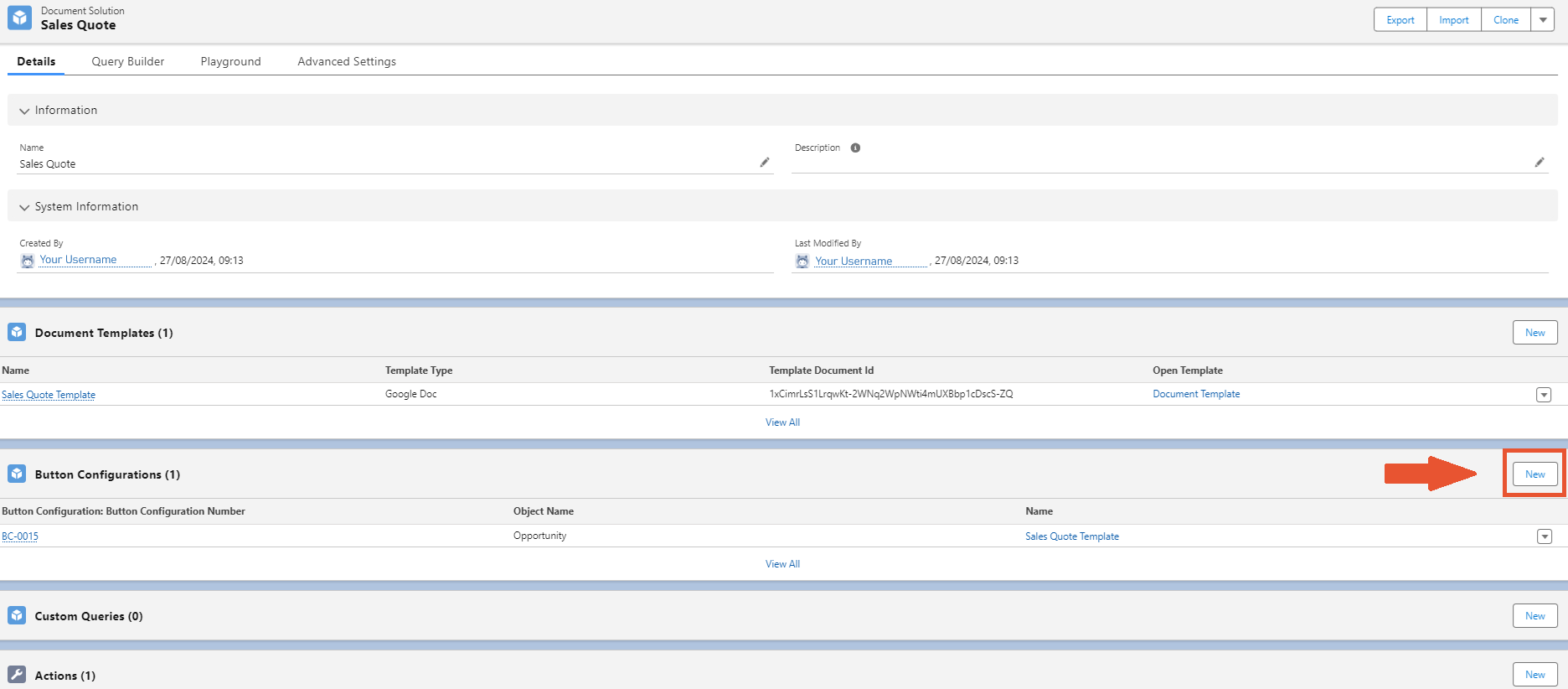Open row actions menu for BC-0015

point(1544,536)
